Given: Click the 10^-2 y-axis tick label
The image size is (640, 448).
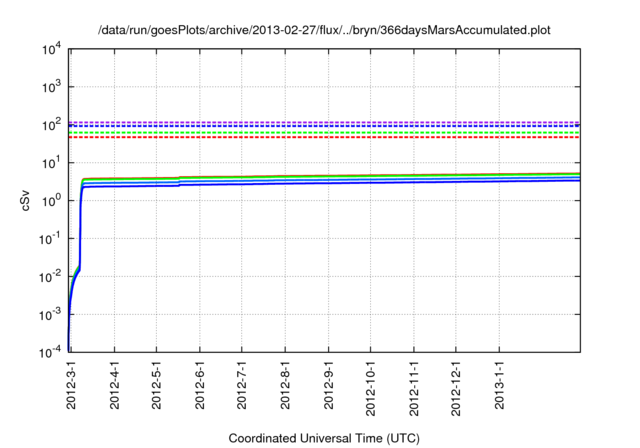Looking at the screenshot, I should click(50, 277).
